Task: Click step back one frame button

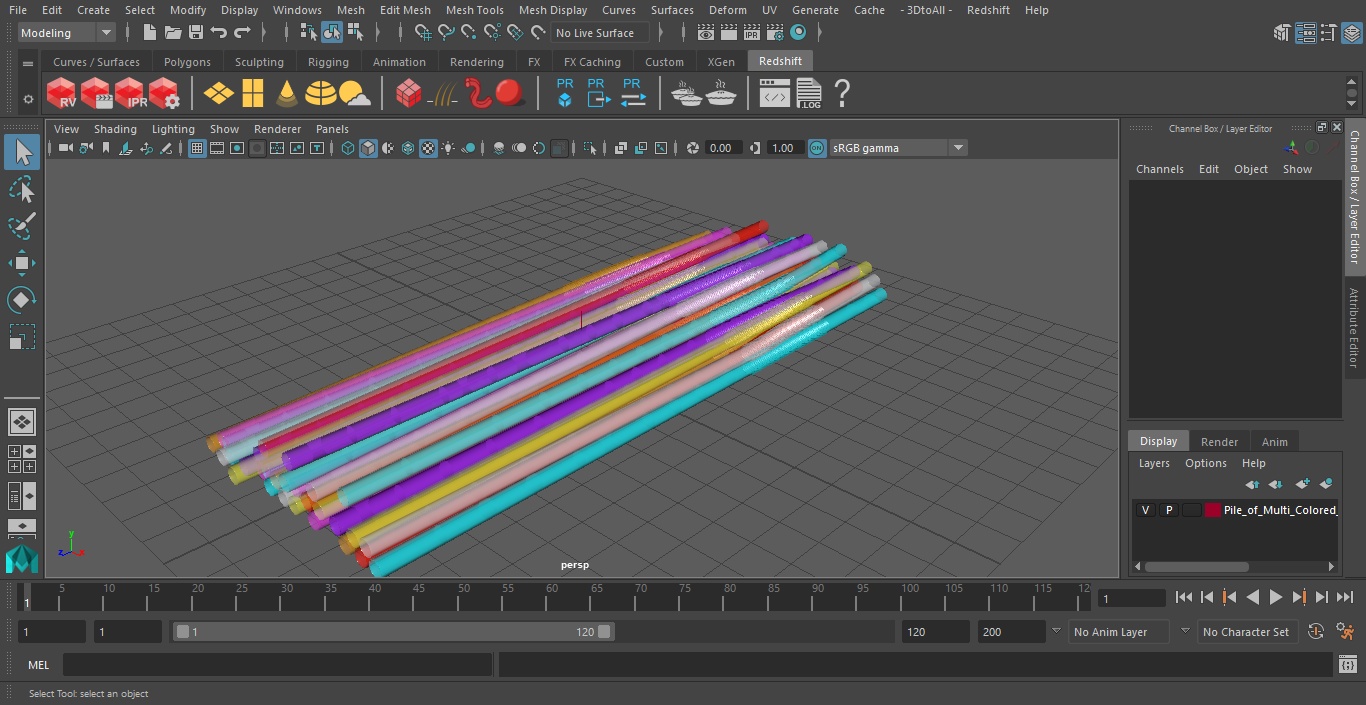Action: 1207,597
